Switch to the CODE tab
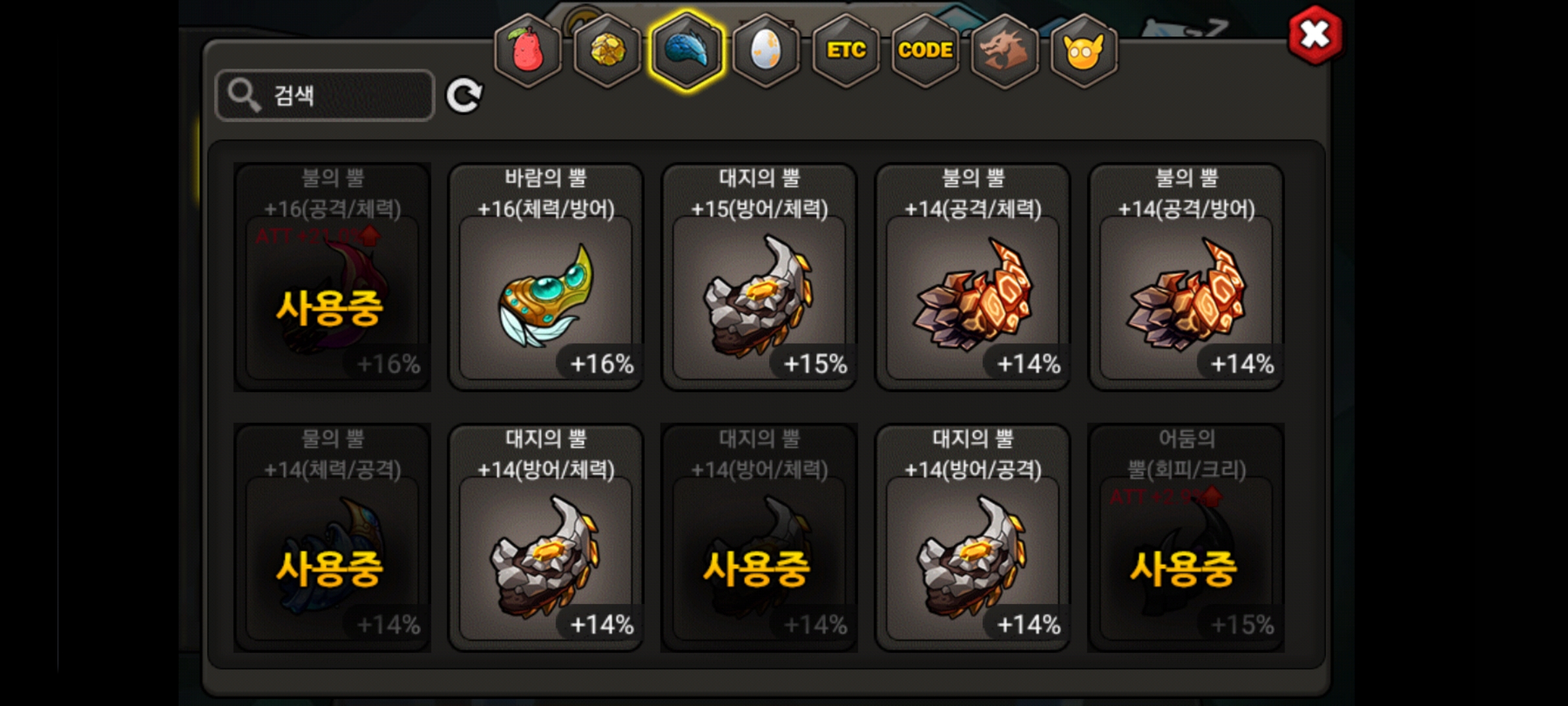The width and height of the screenshot is (1568, 706). 925,51
